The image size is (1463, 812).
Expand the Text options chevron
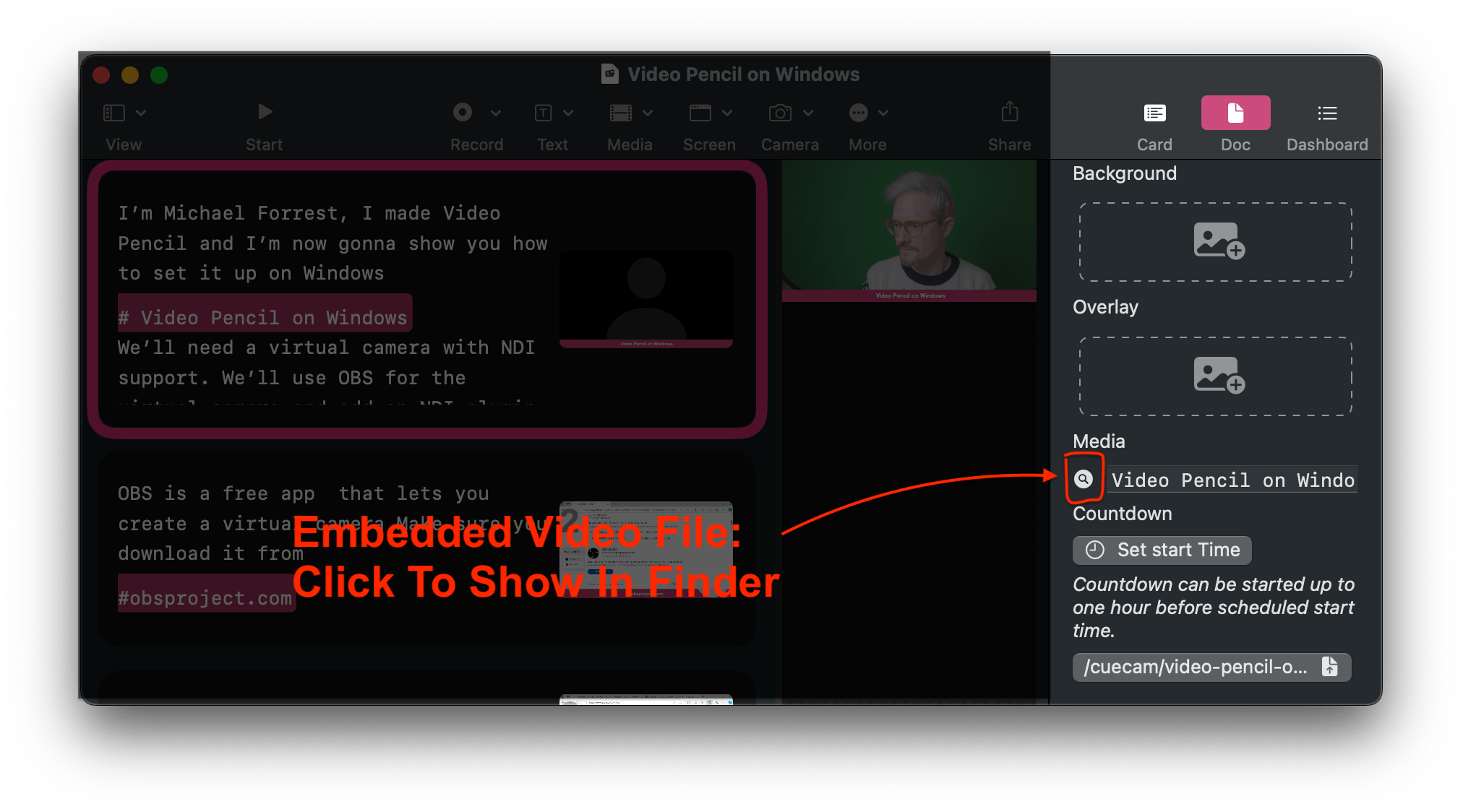pos(568,113)
